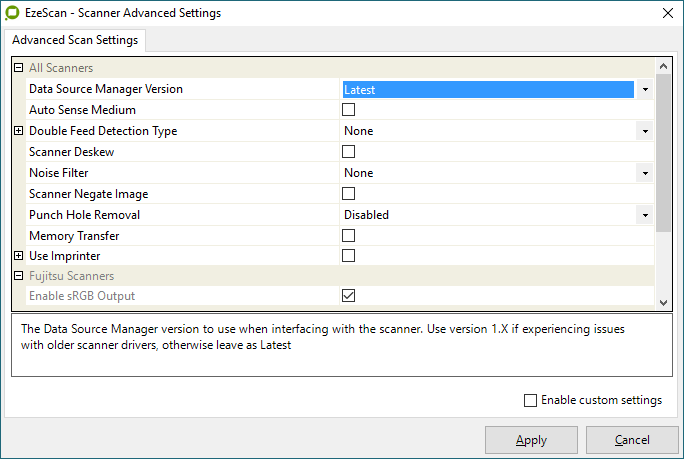684x459 pixels.
Task: Tick the Use Imprinter checkbox
Action: click(349, 256)
